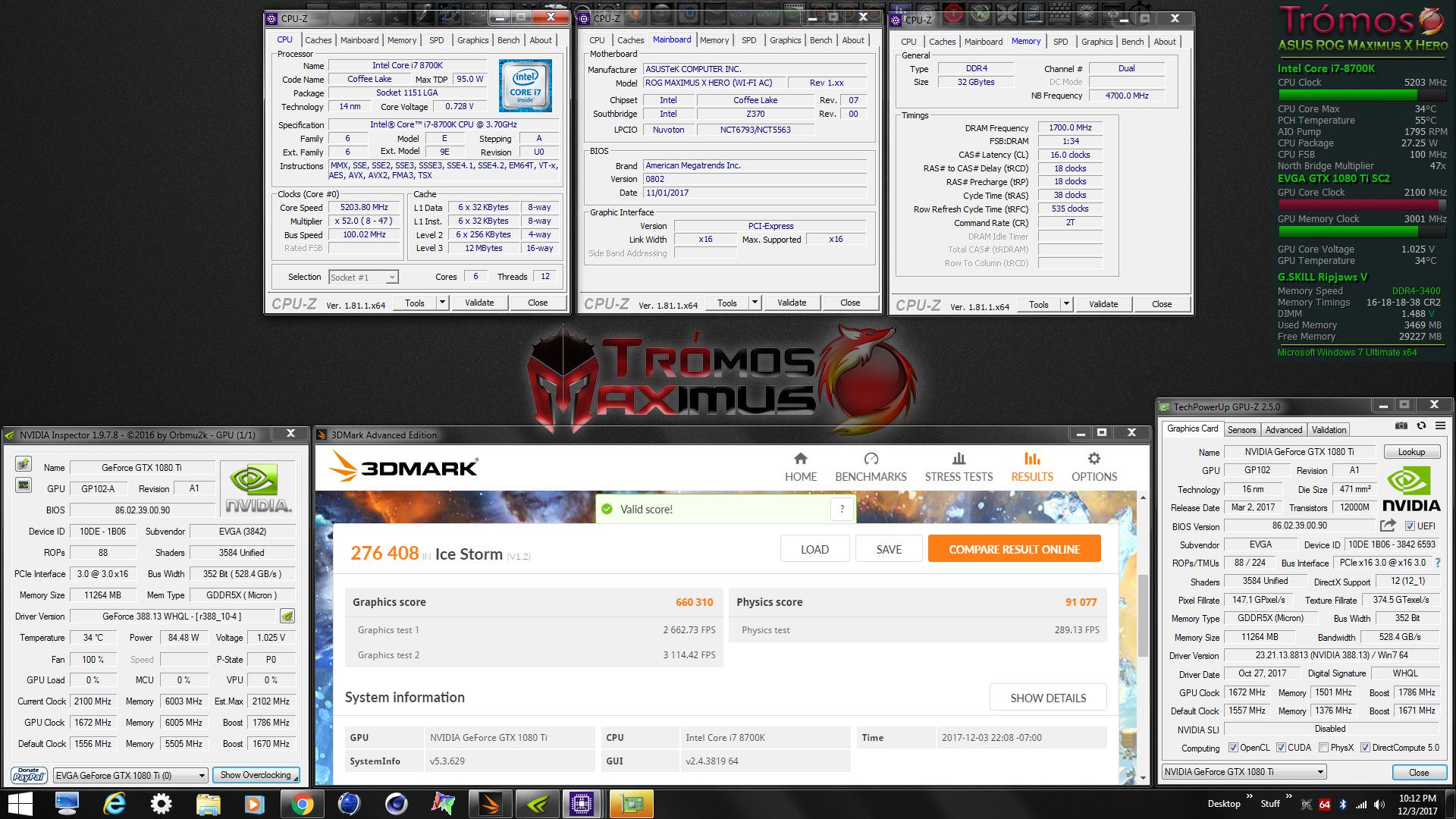Click the top-left GPU icon in NVIDIA Inspector

point(24,464)
